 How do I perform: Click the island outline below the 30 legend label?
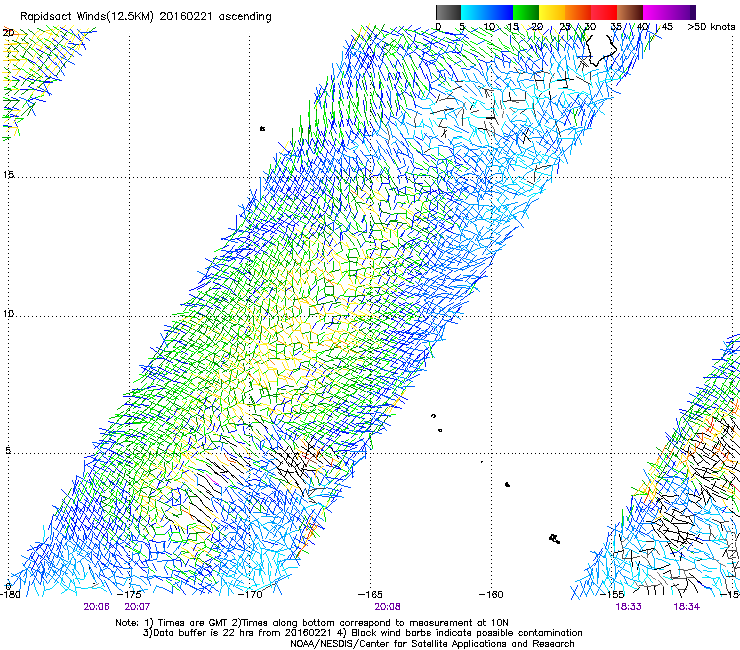[x=600, y=50]
